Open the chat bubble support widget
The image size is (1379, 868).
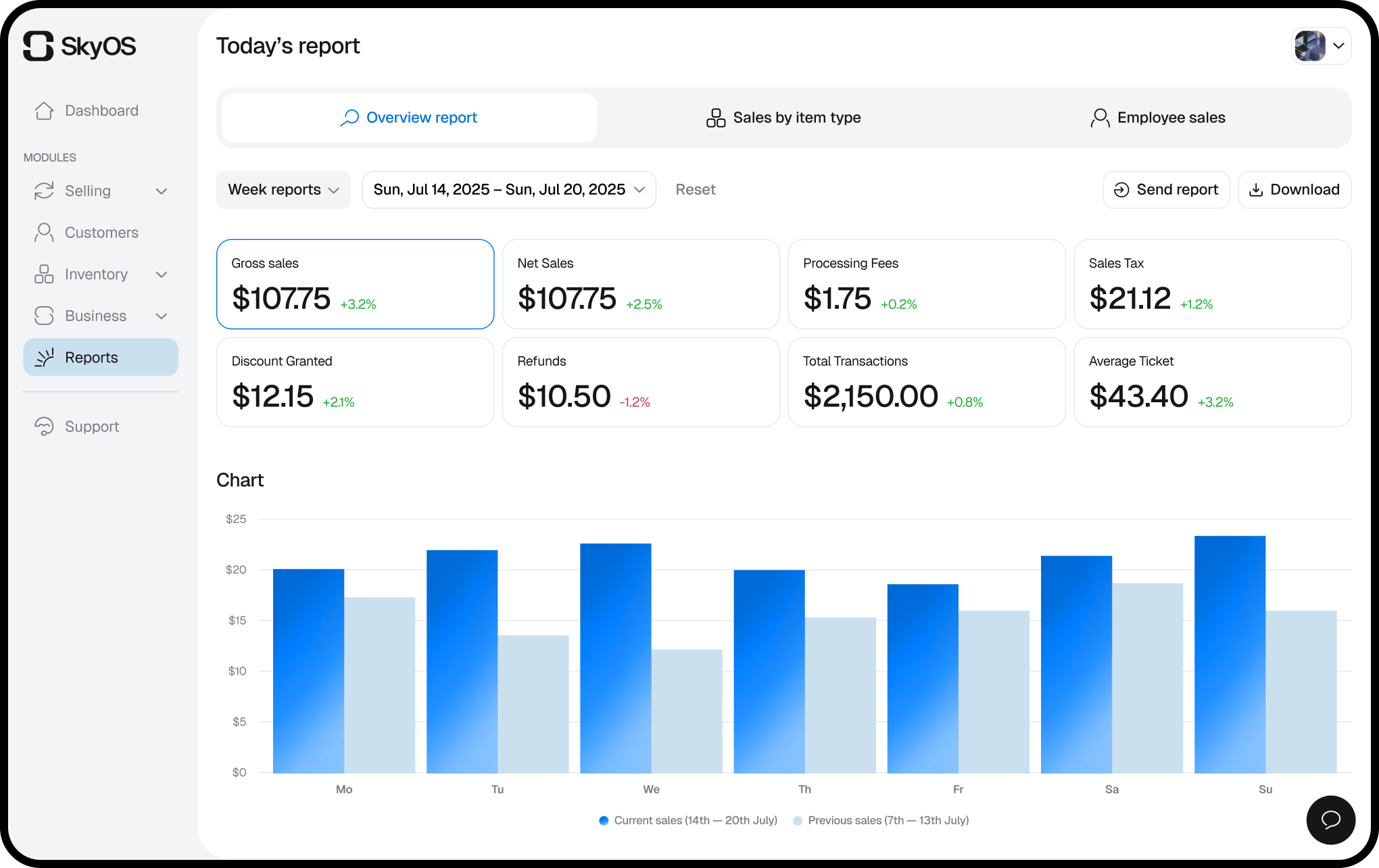1330,819
